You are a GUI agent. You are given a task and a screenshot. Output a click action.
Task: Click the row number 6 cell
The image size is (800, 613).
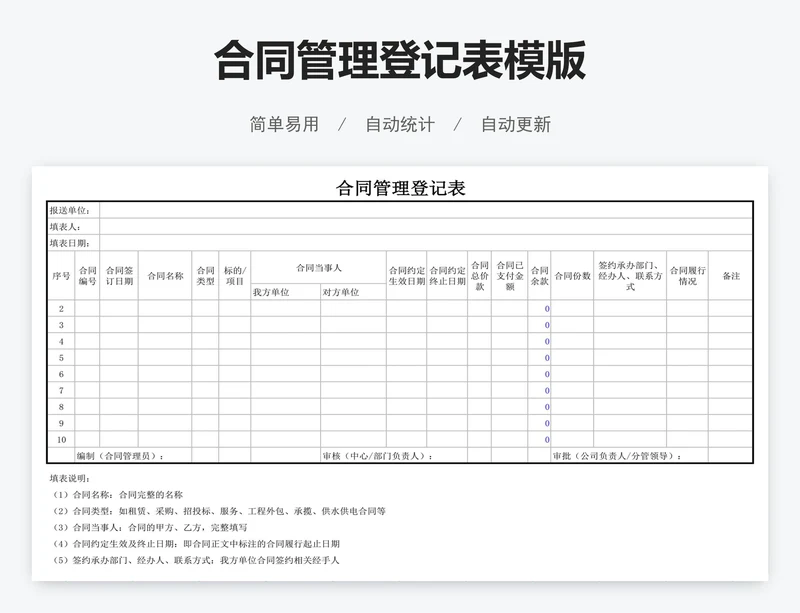click(x=61, y=374)
